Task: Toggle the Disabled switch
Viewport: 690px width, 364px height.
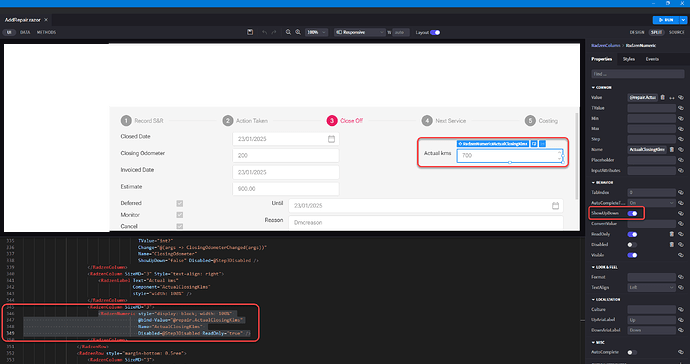Action: (632, 244)
